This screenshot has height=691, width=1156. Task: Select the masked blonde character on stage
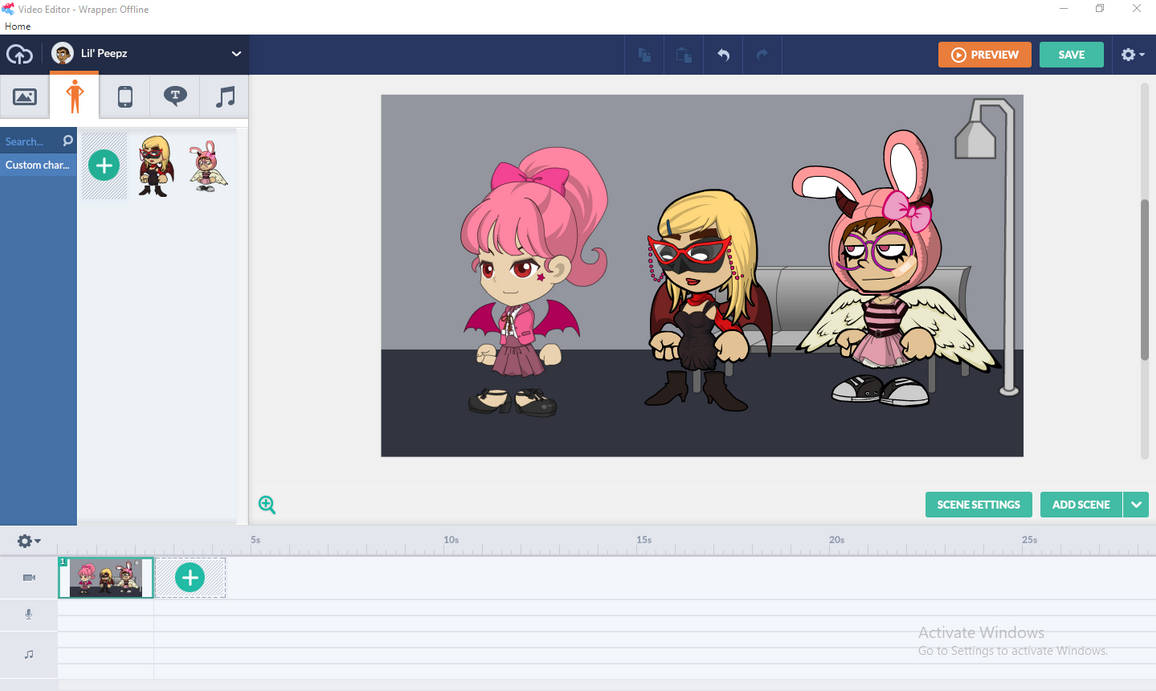pyautogui.click(x=707, y=299)
